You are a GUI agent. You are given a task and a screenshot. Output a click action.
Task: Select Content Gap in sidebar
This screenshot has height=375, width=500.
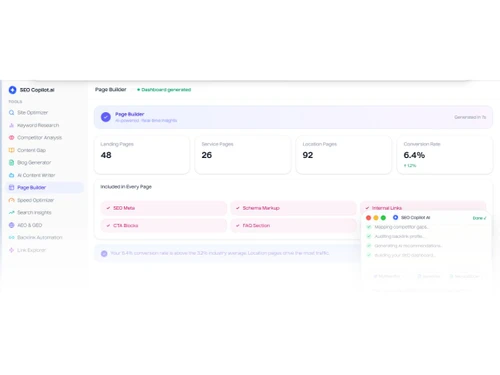click(45, 150)
